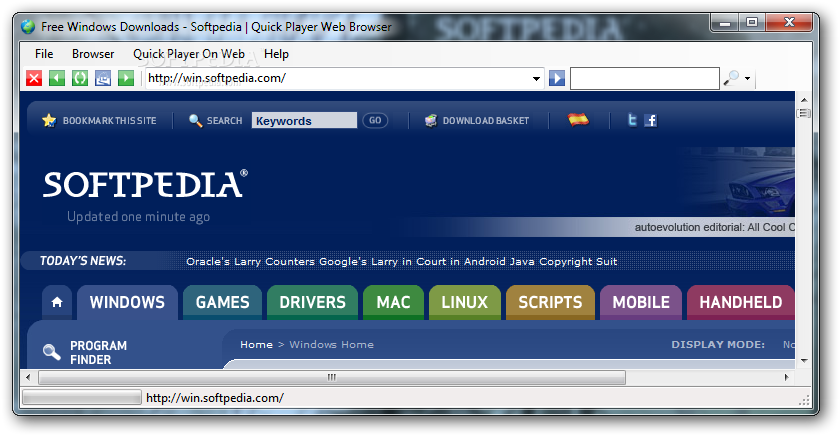Open the Help menu
The width and height of the screenshot is (840, 436).
point(276,54)
